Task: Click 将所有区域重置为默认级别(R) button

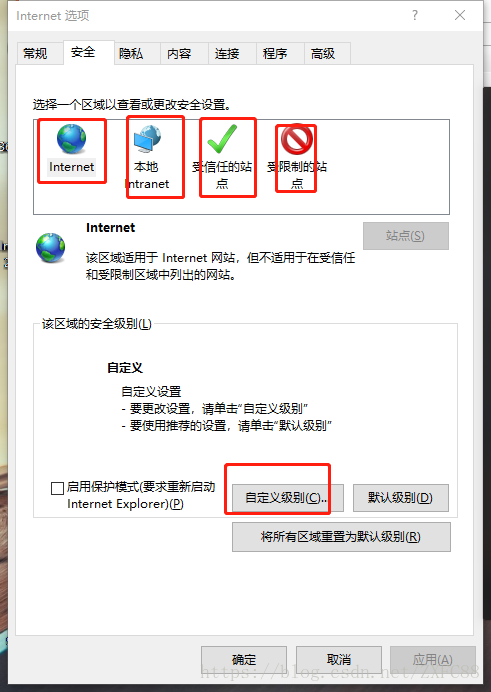Action: pos(341,537)
